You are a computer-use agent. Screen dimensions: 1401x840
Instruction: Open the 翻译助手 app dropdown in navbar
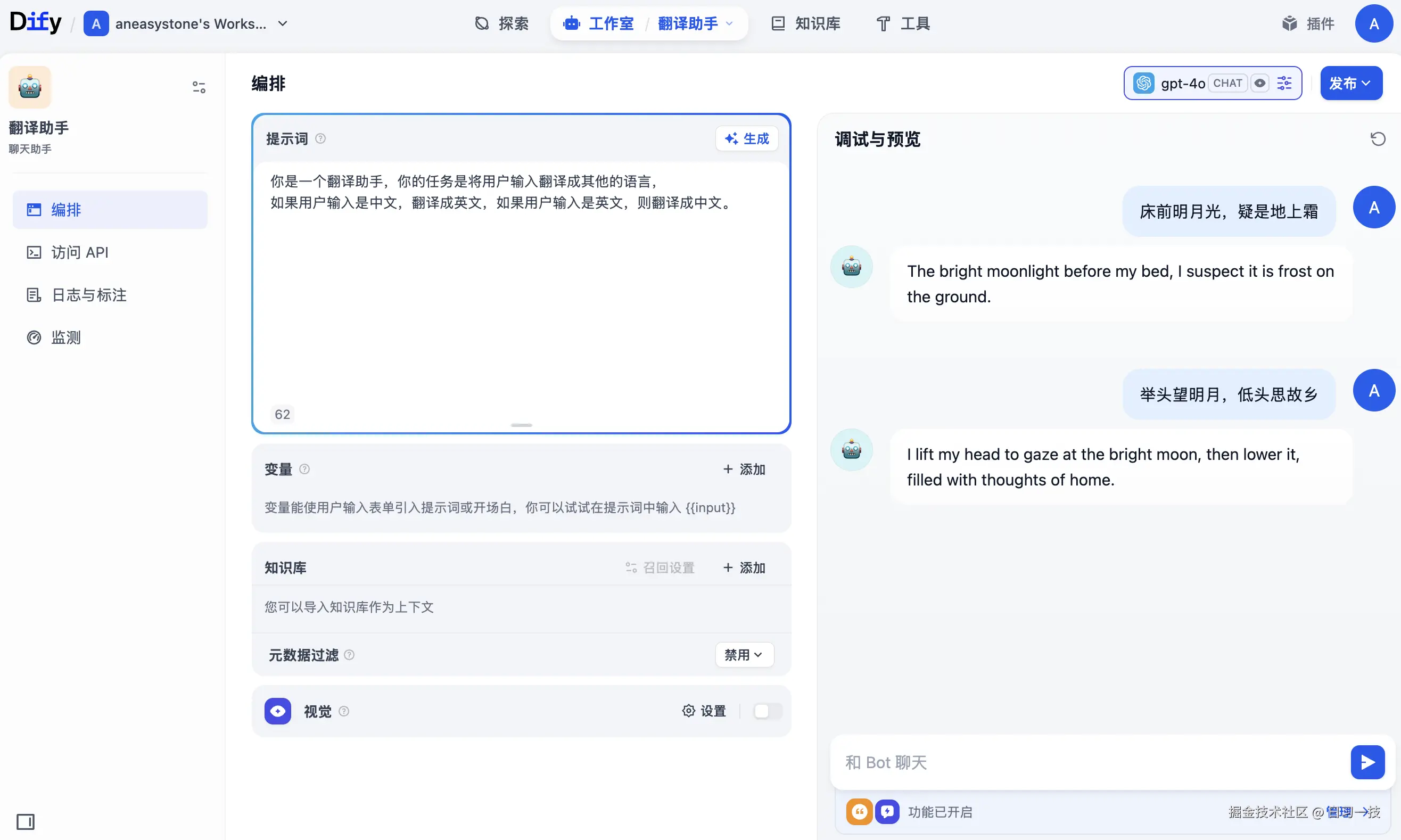click(695, 24)
